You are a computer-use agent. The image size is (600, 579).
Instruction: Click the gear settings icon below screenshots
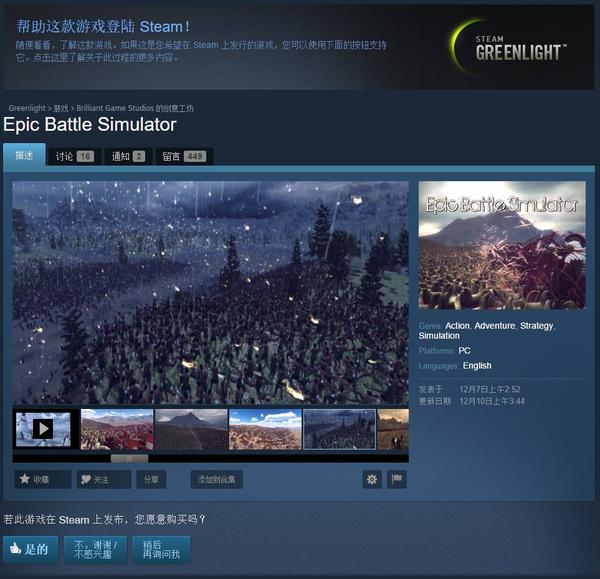pos(372,479)
